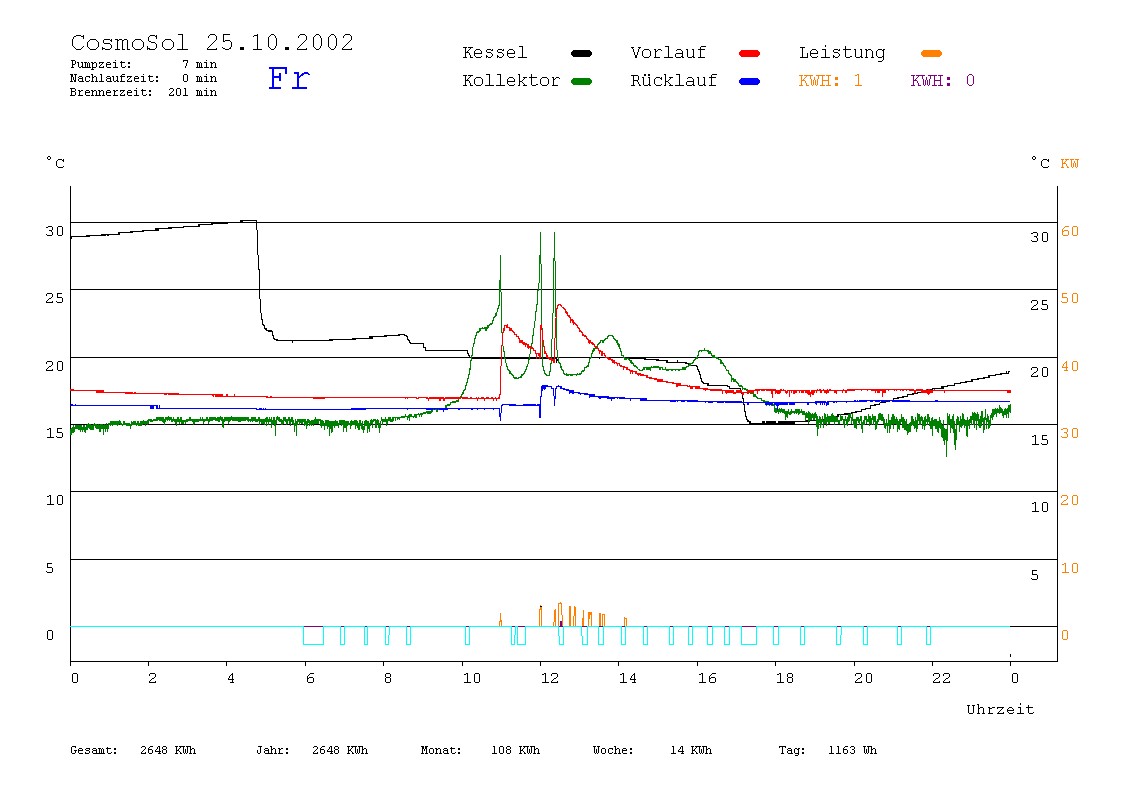Click the x-axis label '18'
Viewport: 1148px width, 812px height.
[785, 678]
